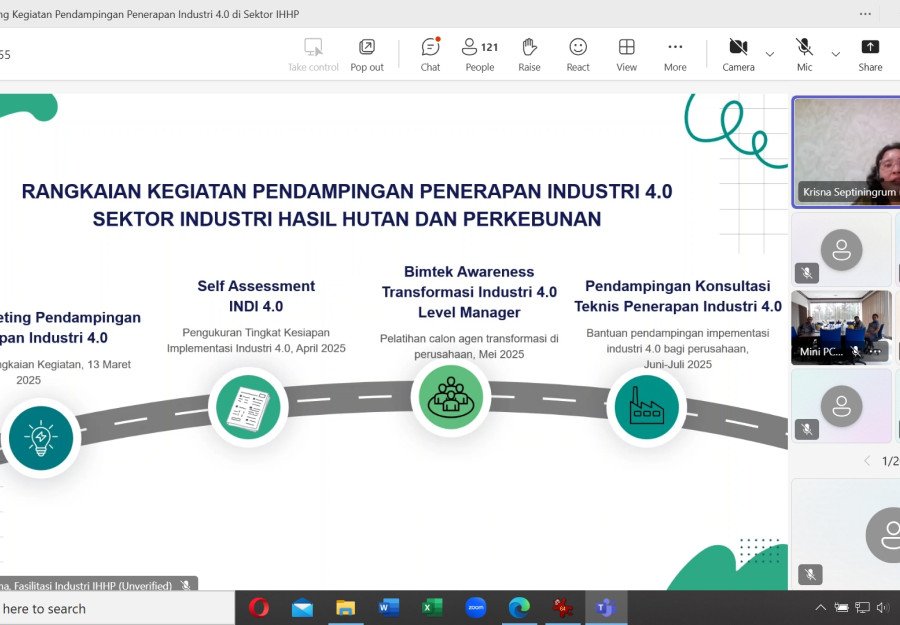Click the mic icon on Mini PC tile
This screenshot has width=900, height=625.
coord(855,351)
